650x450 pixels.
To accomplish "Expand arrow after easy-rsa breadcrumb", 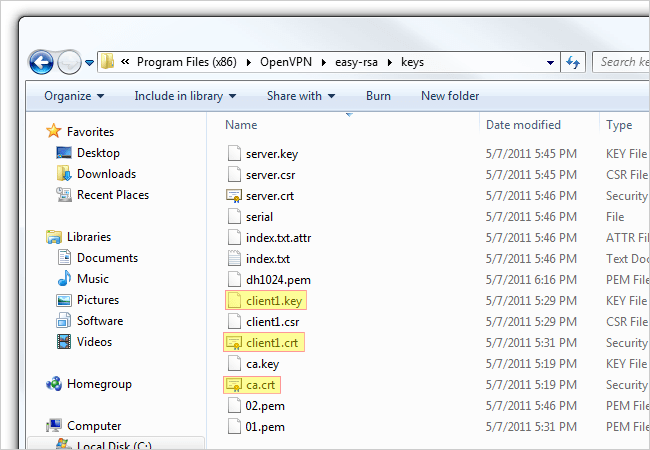I will [390, 63].
